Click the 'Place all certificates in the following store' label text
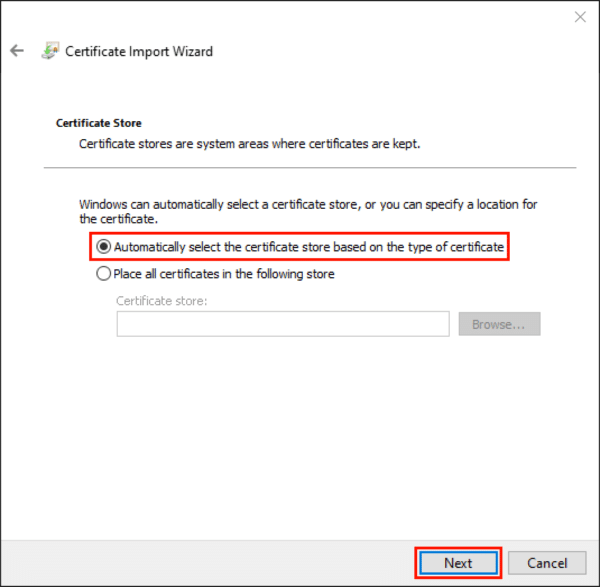The height and width of the screenshot is (587, 600). (224, 273)
